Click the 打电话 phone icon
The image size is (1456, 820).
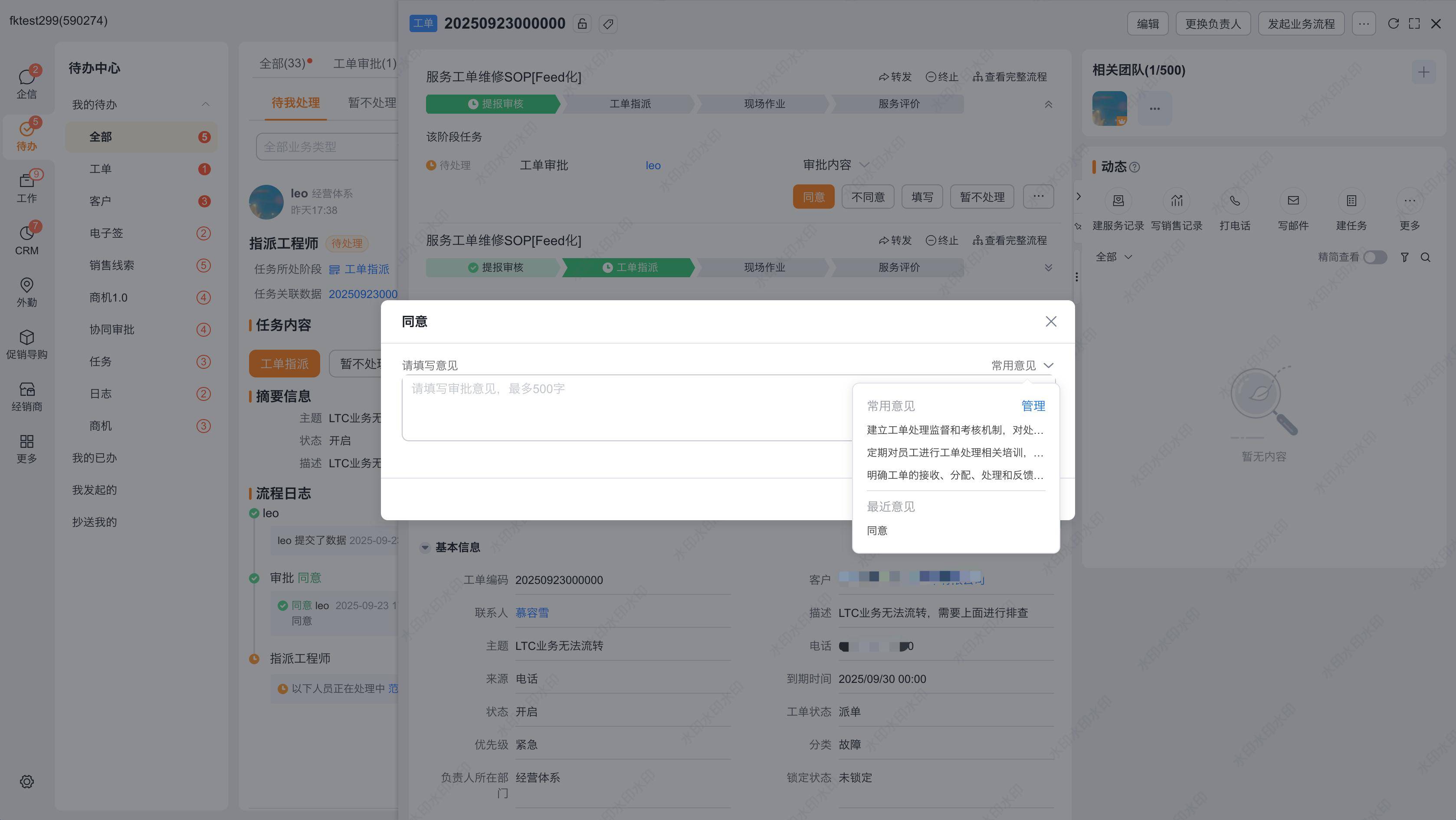[1234, 201]
